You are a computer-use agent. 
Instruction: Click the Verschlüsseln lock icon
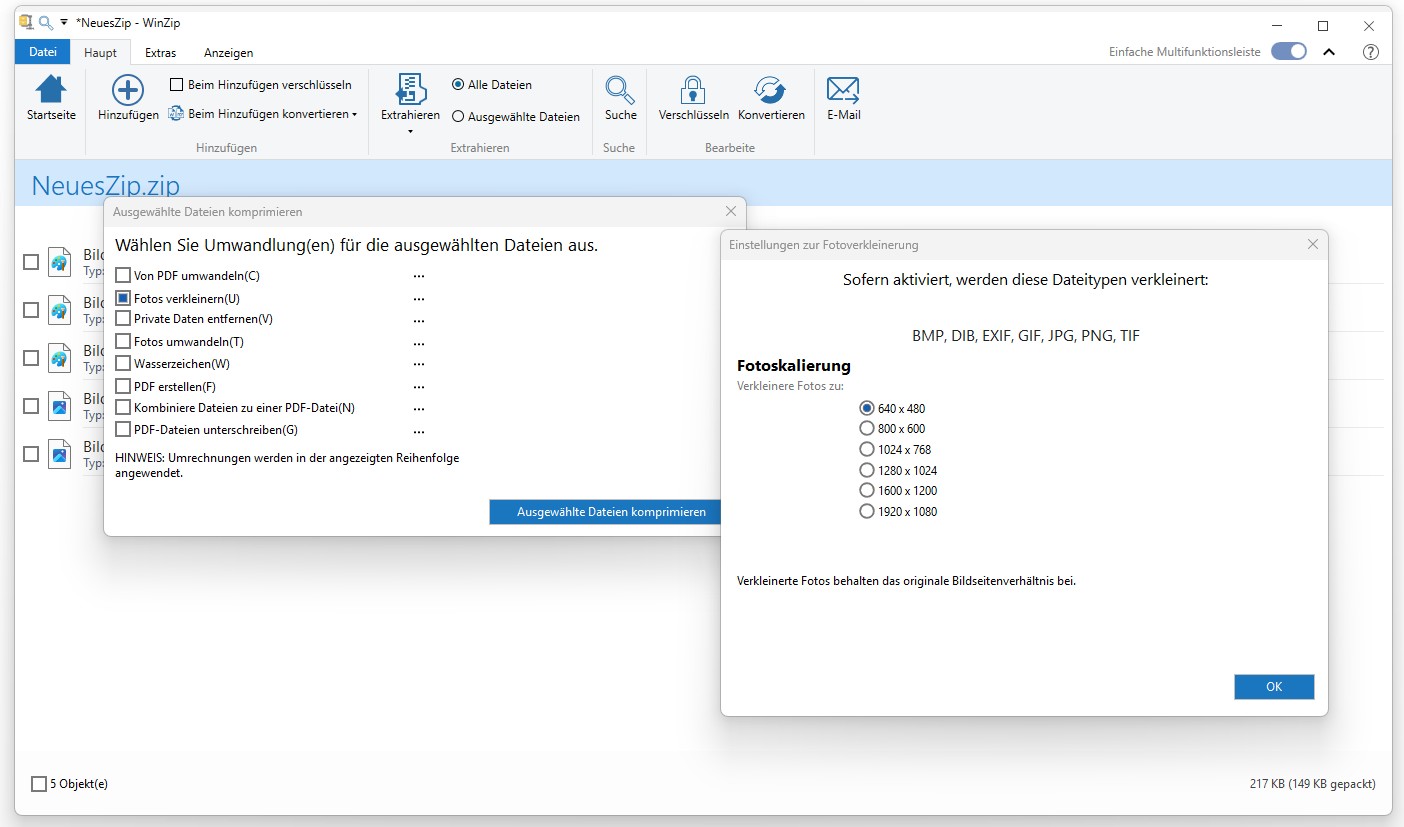693,90
